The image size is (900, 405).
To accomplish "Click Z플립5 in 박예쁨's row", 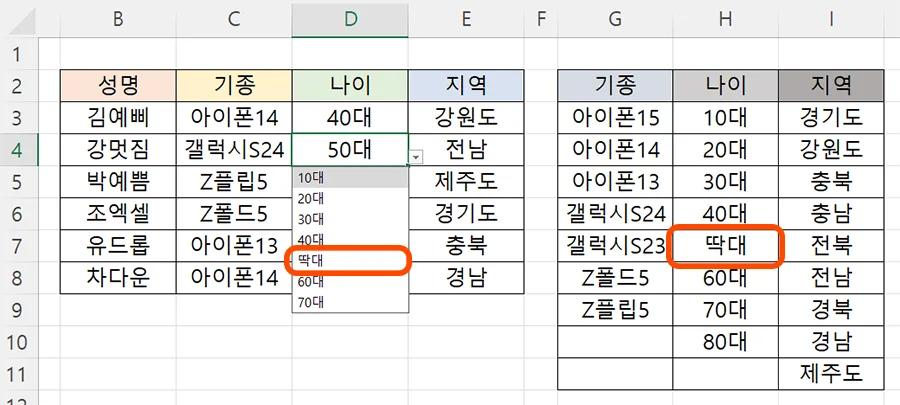I will tap(234, 182).
